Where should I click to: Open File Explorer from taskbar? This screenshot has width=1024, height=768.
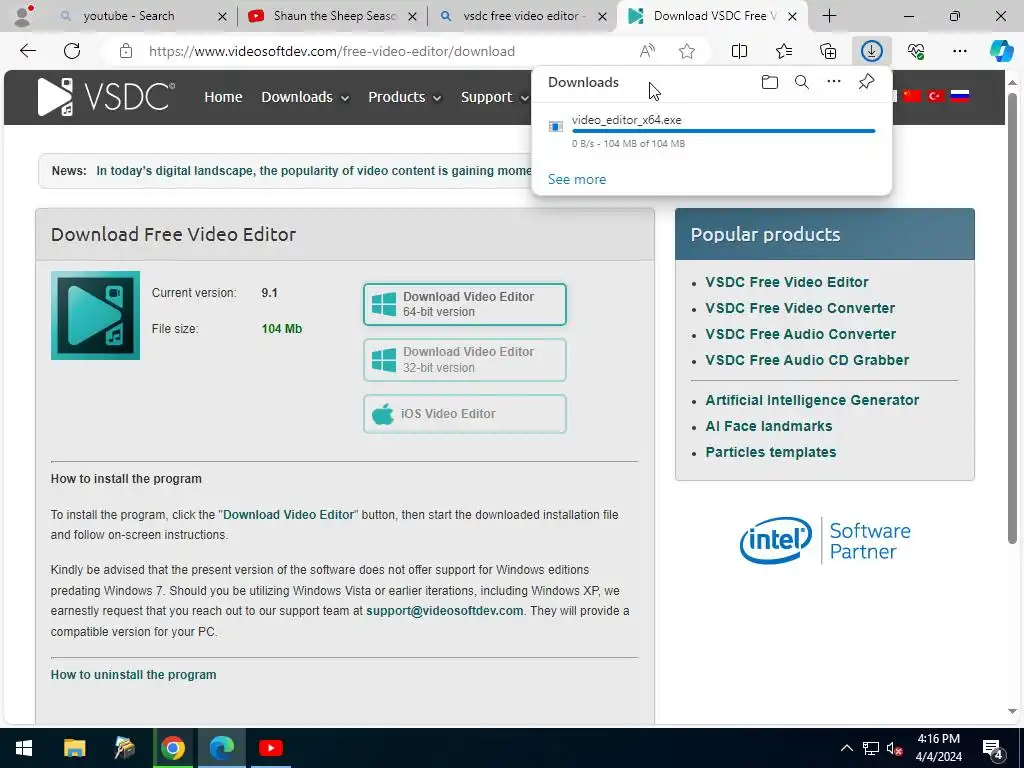(74, 748)
